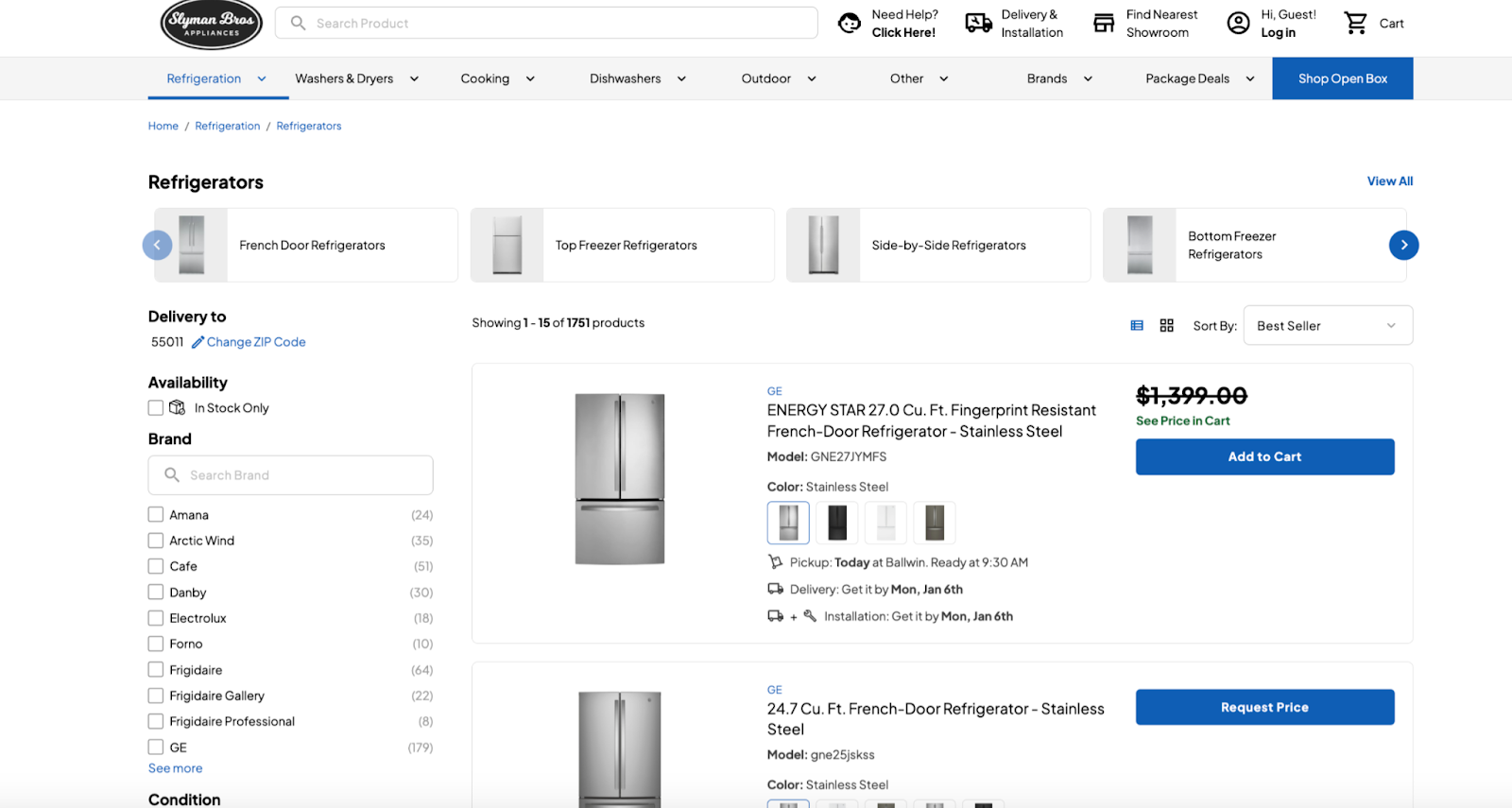Open the shopping cart icon
Screen dimensions: 1512x808
[1356, 24]
